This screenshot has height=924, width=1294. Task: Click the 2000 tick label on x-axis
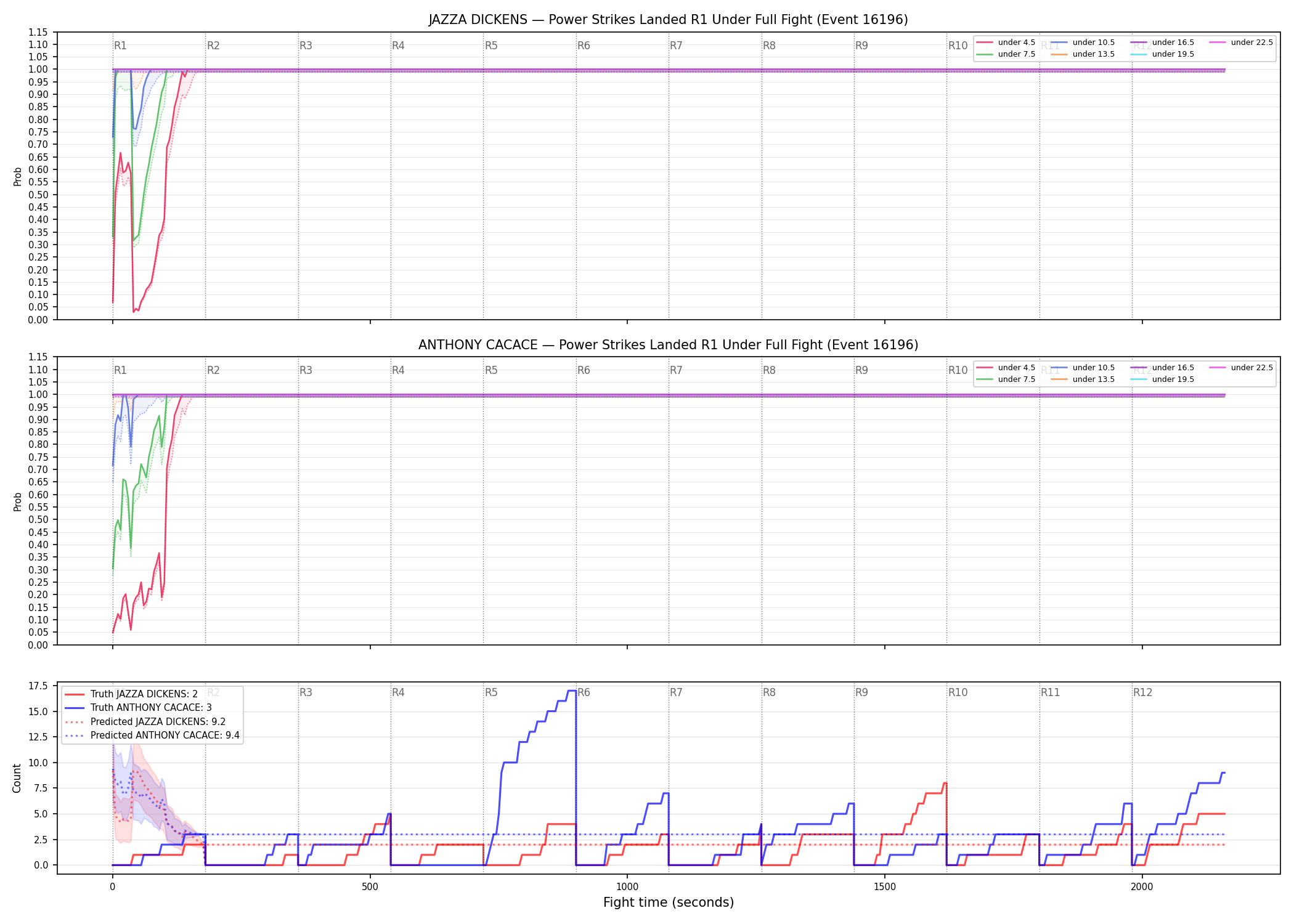pos(1142,887)
